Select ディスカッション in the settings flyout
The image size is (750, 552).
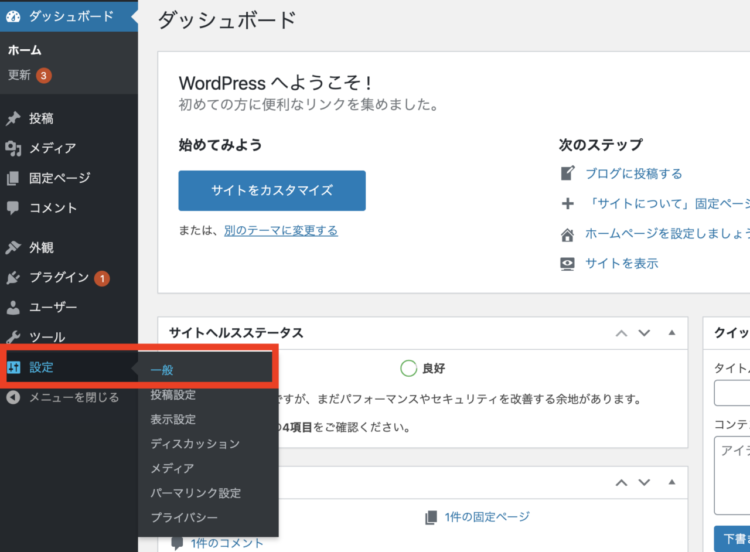point(195,444)
